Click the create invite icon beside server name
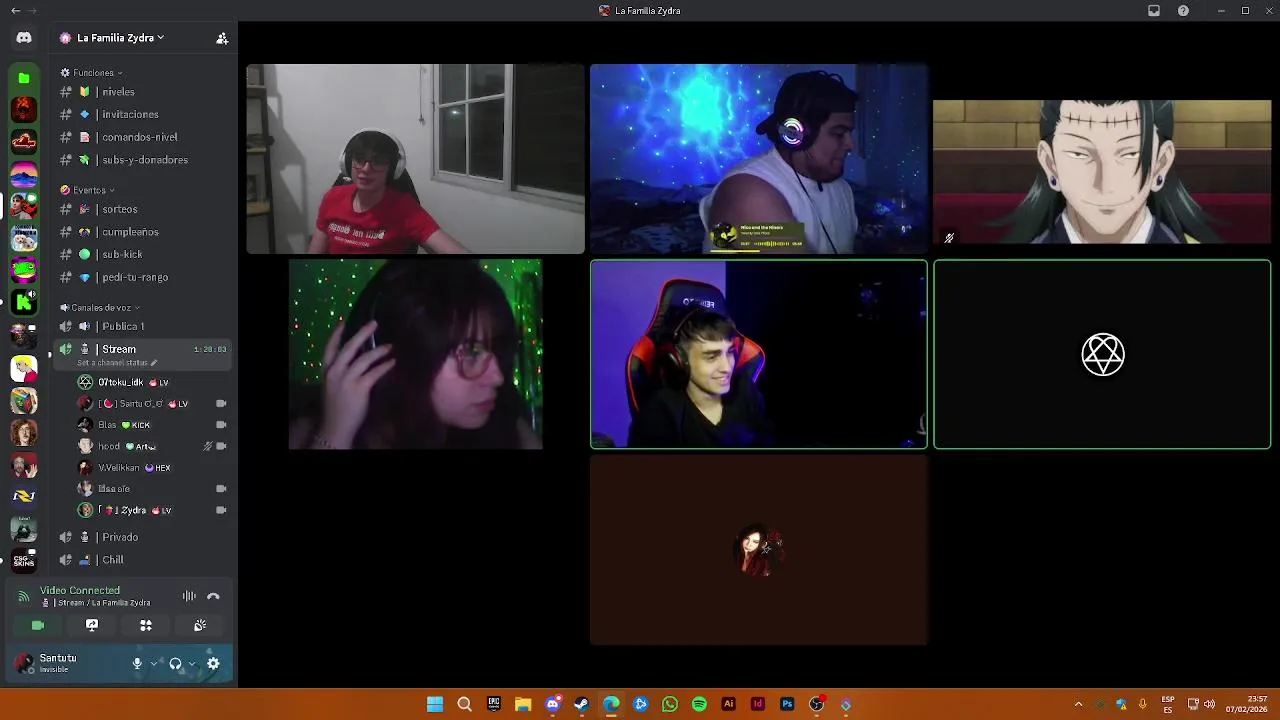Screen dimensions: 1280x720 [222, 38]
